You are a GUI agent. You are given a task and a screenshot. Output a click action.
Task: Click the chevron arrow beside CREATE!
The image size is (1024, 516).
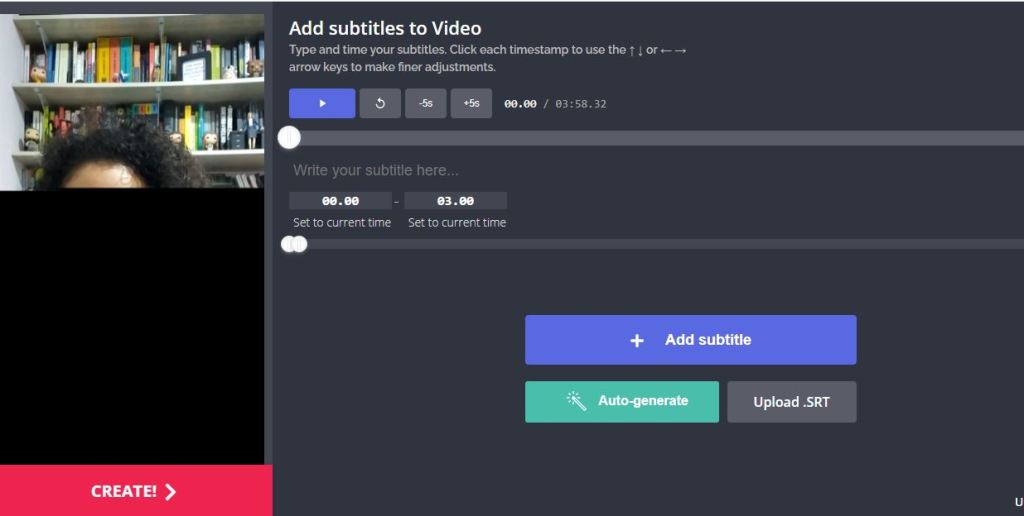(170, 491)
